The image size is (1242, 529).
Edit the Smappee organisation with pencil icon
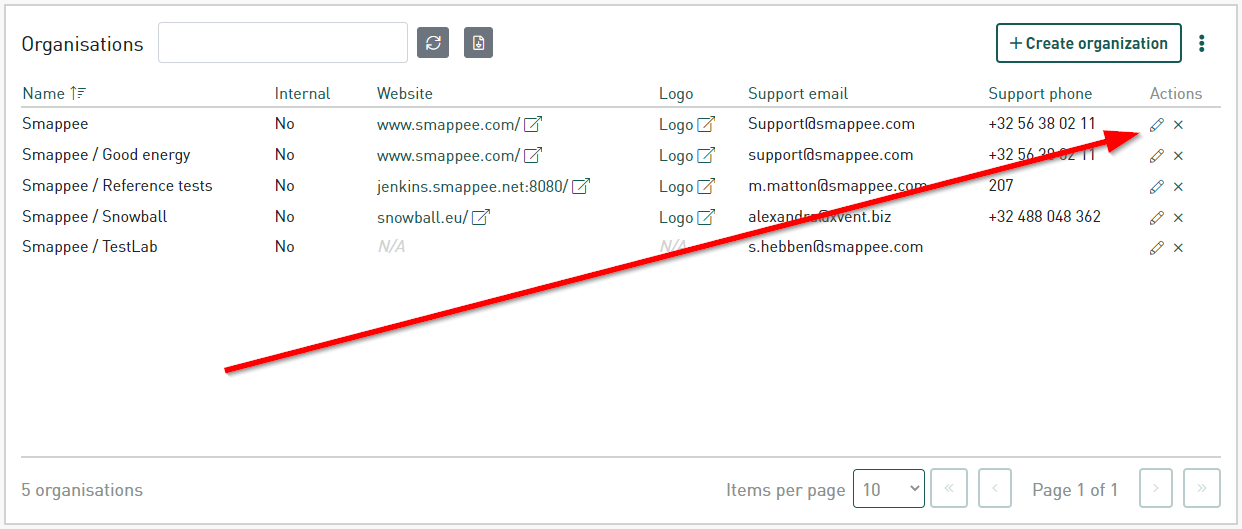1157,125
